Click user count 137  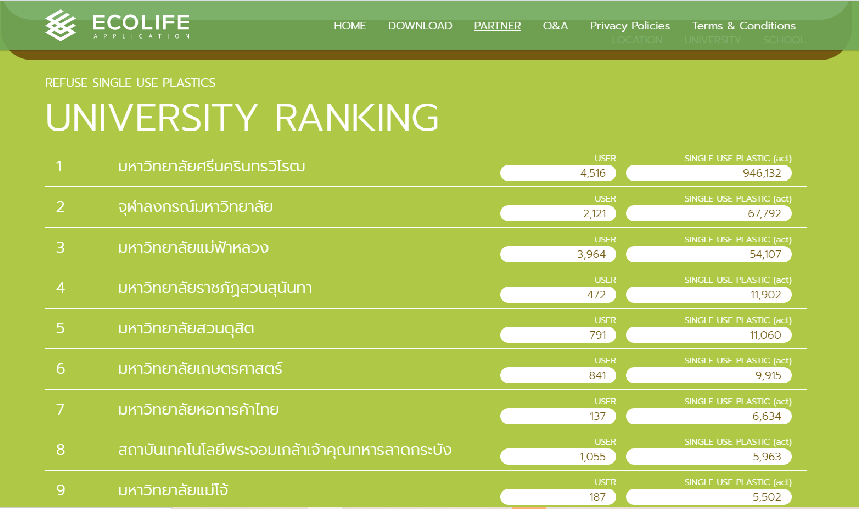tap(558, 416)
